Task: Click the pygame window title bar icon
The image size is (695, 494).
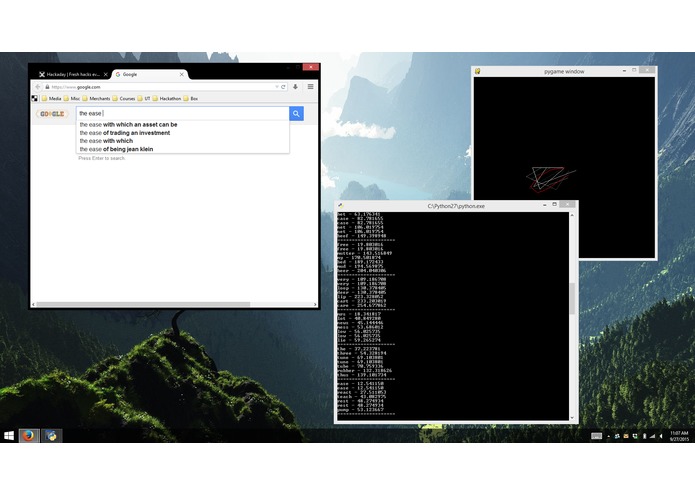Action: 478,71
